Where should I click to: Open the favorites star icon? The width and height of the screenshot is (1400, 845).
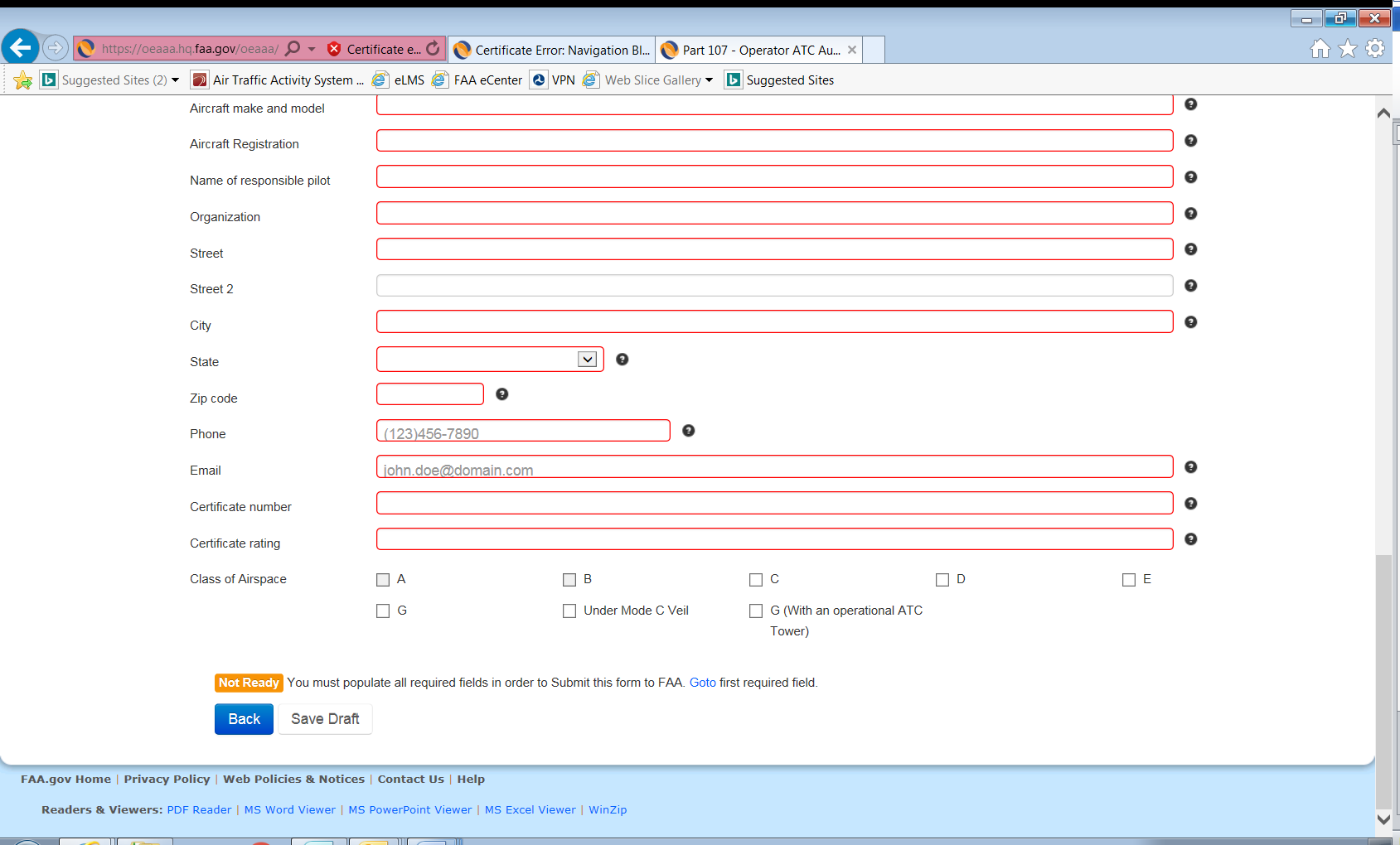point(1348,49)
